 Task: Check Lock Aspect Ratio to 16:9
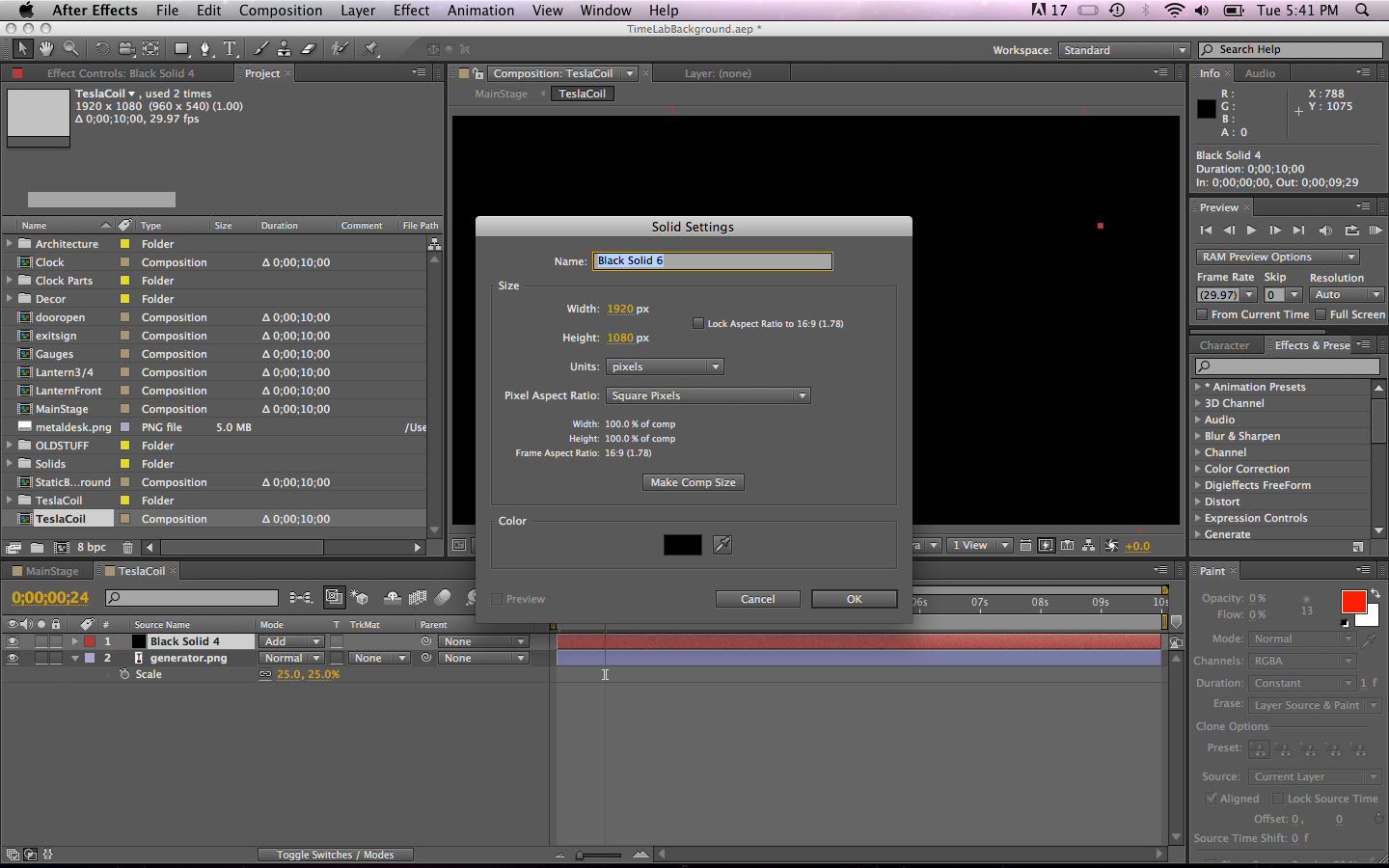pos(698,323)
